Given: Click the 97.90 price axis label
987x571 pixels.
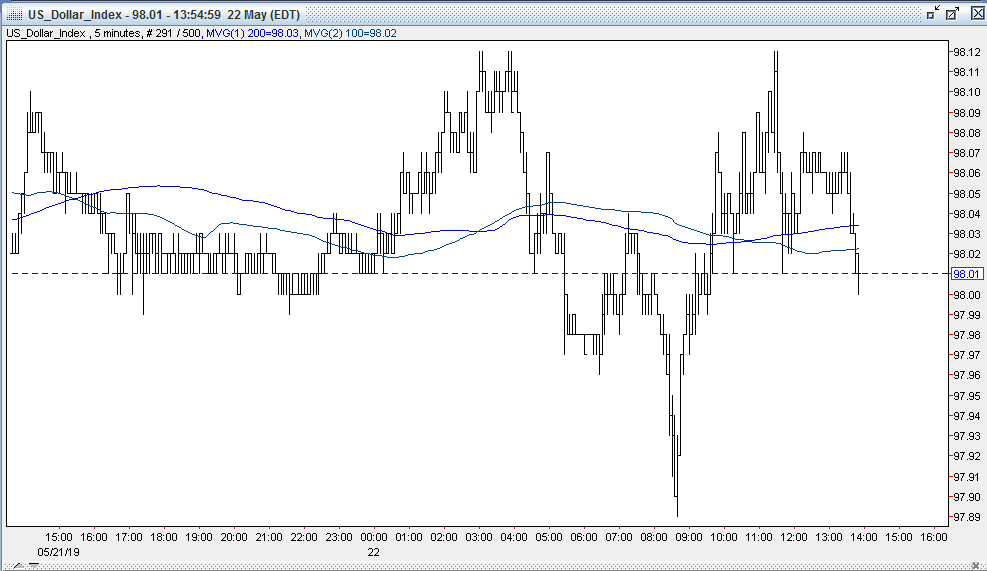Looking at the screenshot, I should coord(966,497).
